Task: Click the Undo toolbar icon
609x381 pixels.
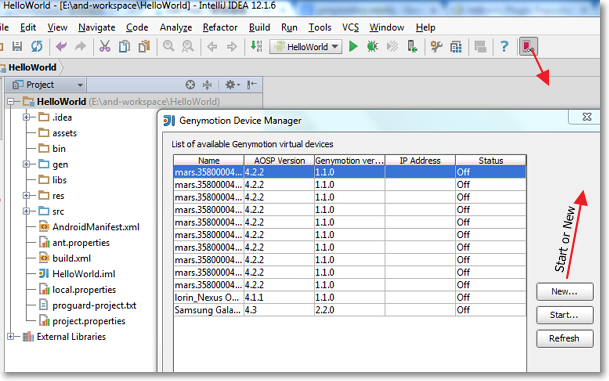Action: 61,47
